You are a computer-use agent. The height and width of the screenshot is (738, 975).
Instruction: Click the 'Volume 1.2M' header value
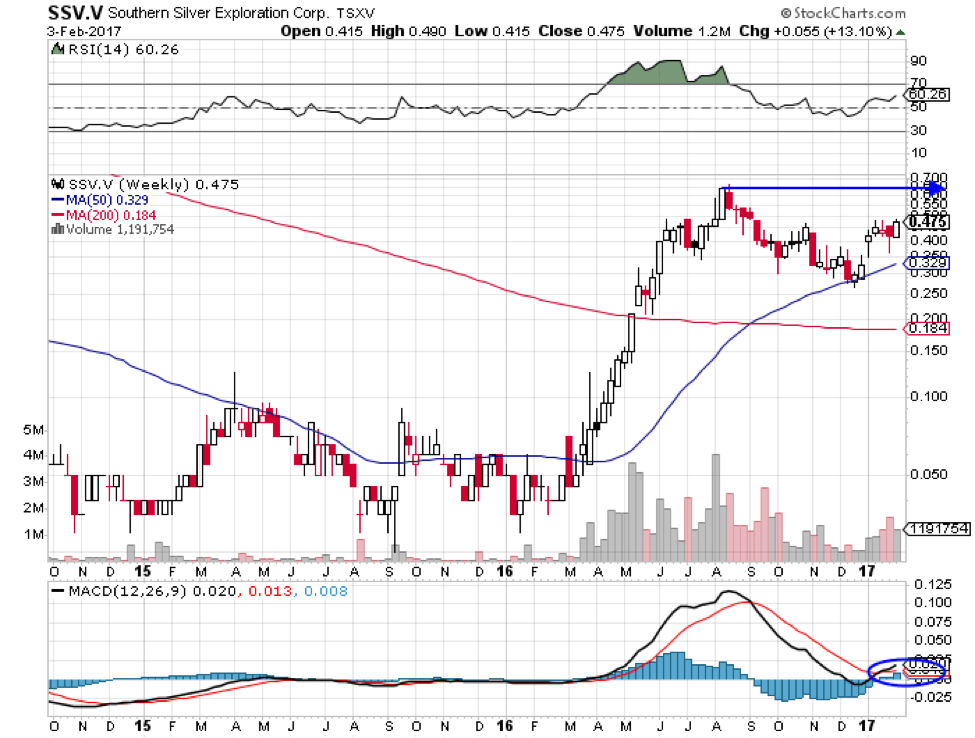[682, 31]
